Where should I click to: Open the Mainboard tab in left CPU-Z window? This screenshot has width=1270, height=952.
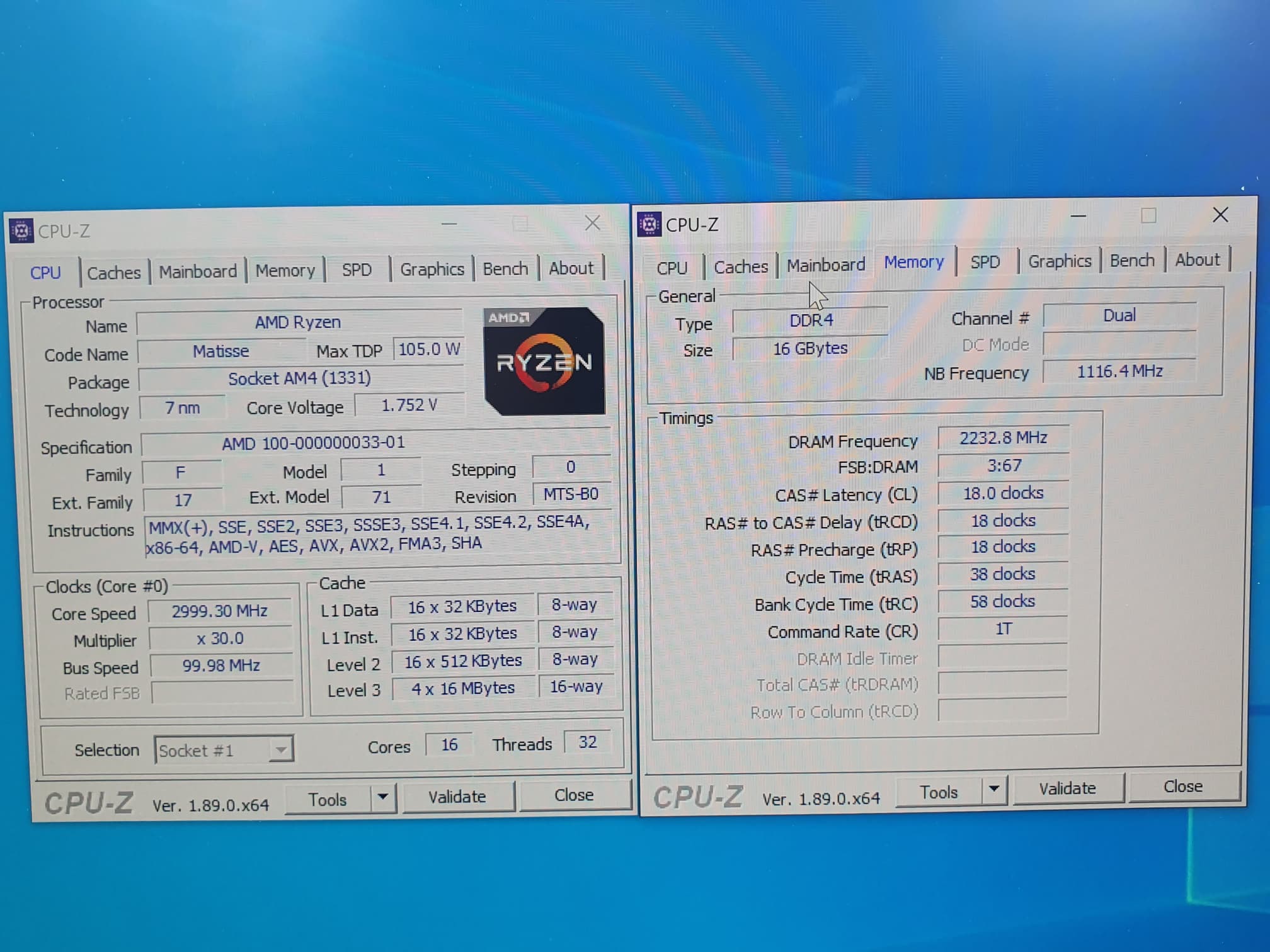(198, 271)
